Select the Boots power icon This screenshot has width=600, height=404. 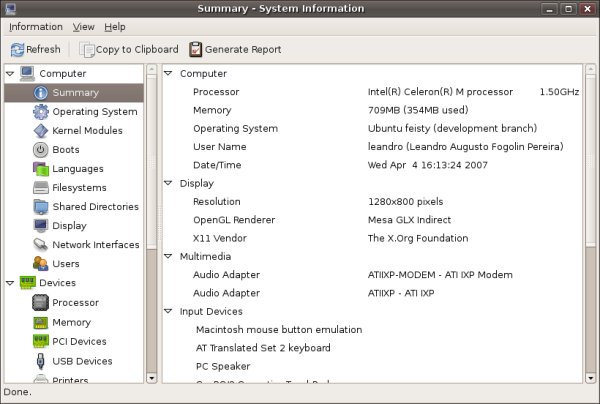point(41,150)
